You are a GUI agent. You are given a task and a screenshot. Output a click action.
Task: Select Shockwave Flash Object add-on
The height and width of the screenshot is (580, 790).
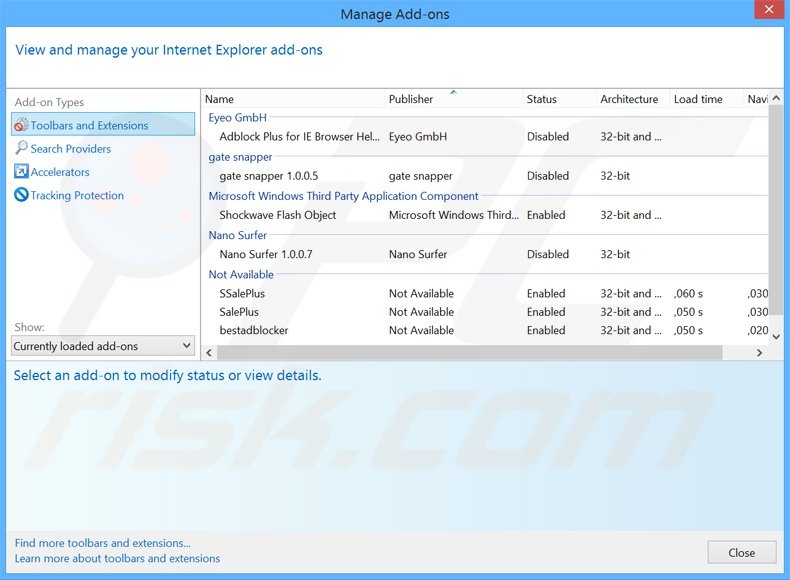tap(486, 215)
